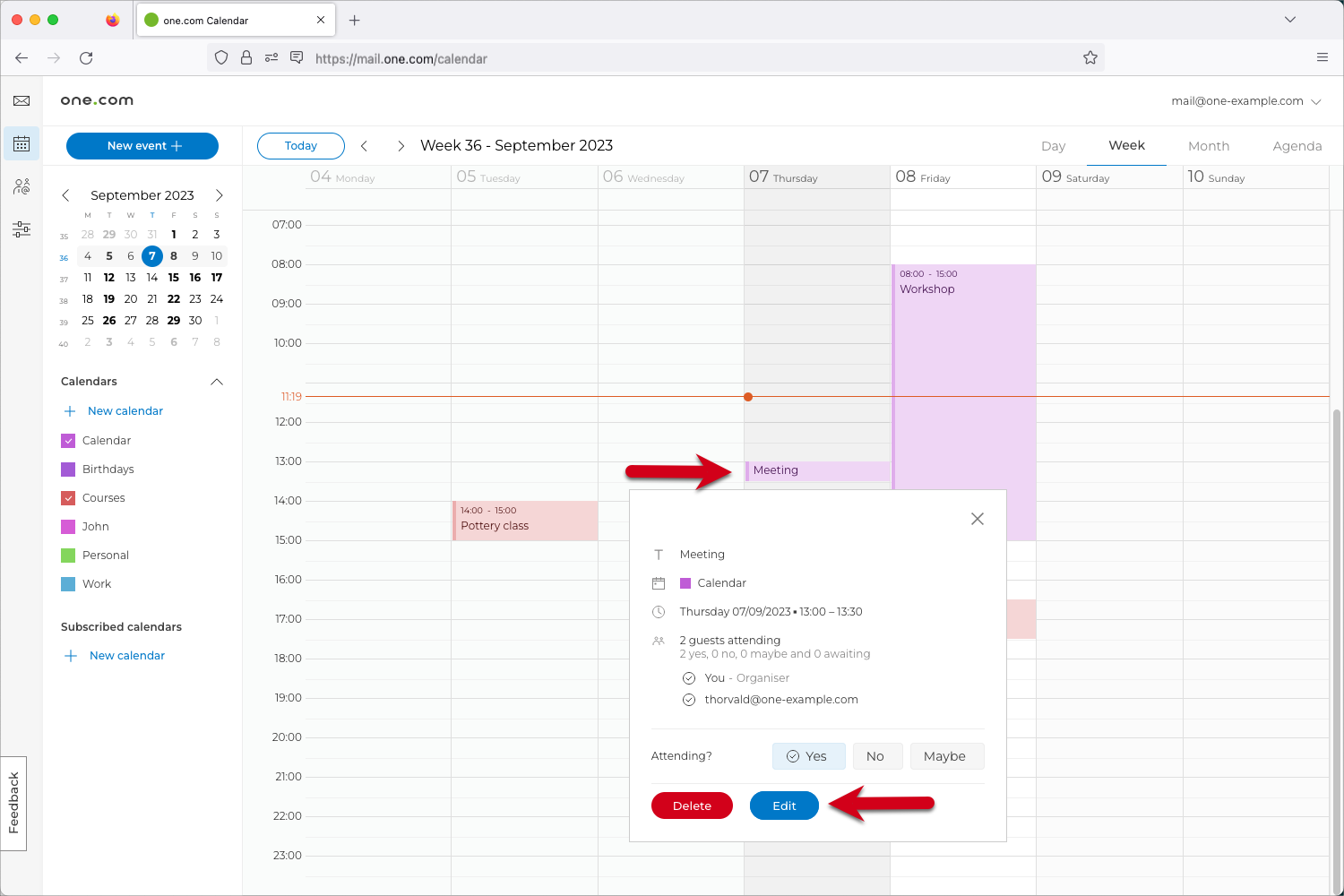Open the mail envelope icon in sidebar
Viewport: 1344px width, 896px height.
tap(22, 101)
